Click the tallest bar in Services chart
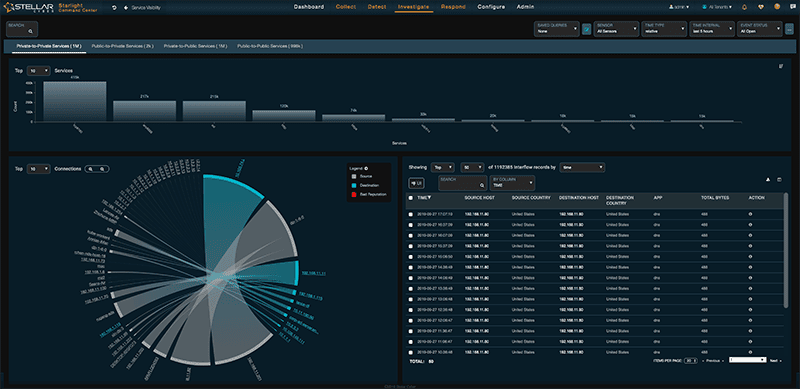 (74, 101)
